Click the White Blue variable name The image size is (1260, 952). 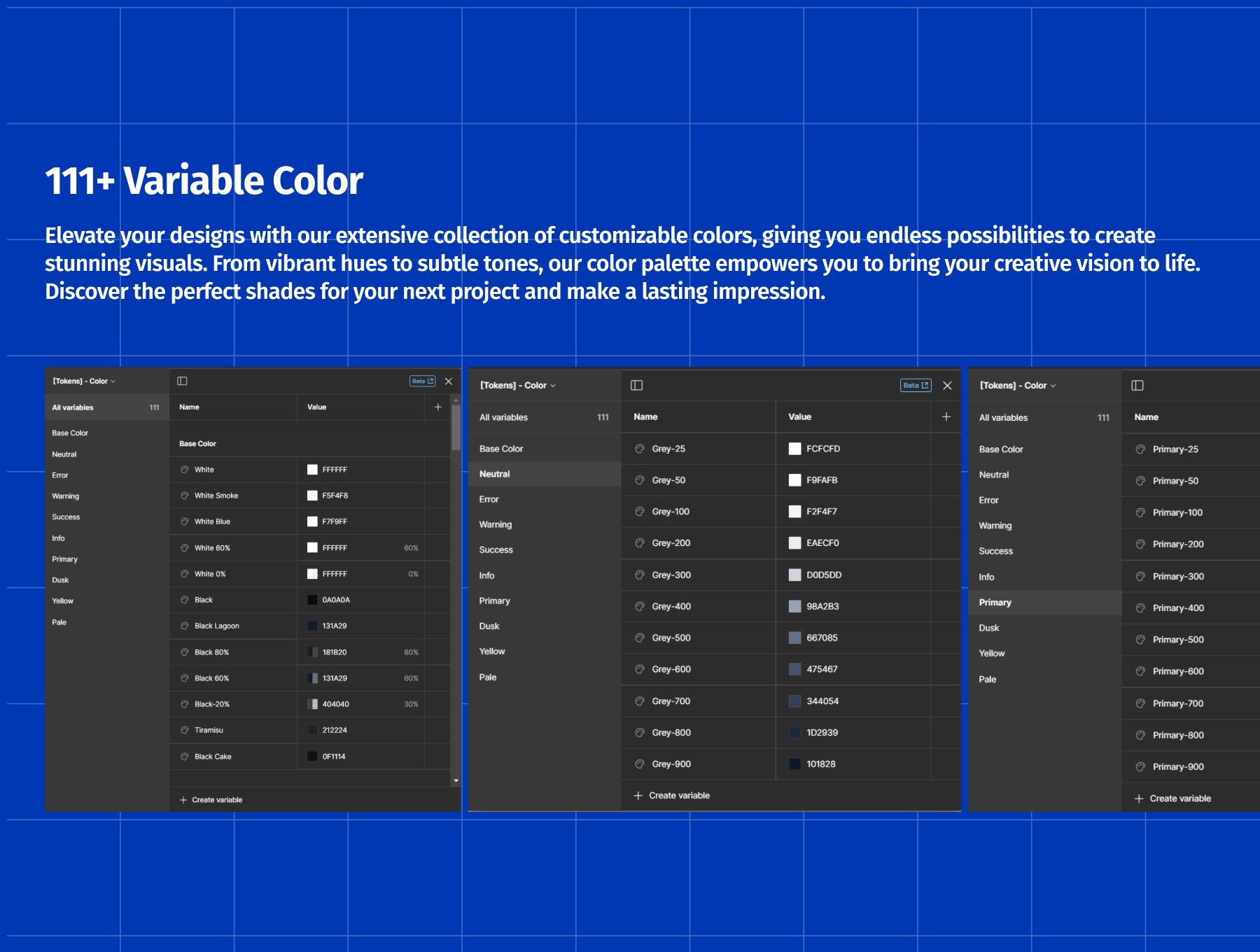pyautogui.click(x=212, y=521)
